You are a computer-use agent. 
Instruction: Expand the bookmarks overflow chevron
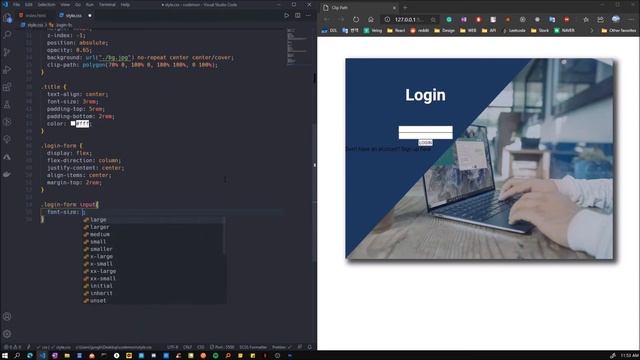tap(592, 30)
